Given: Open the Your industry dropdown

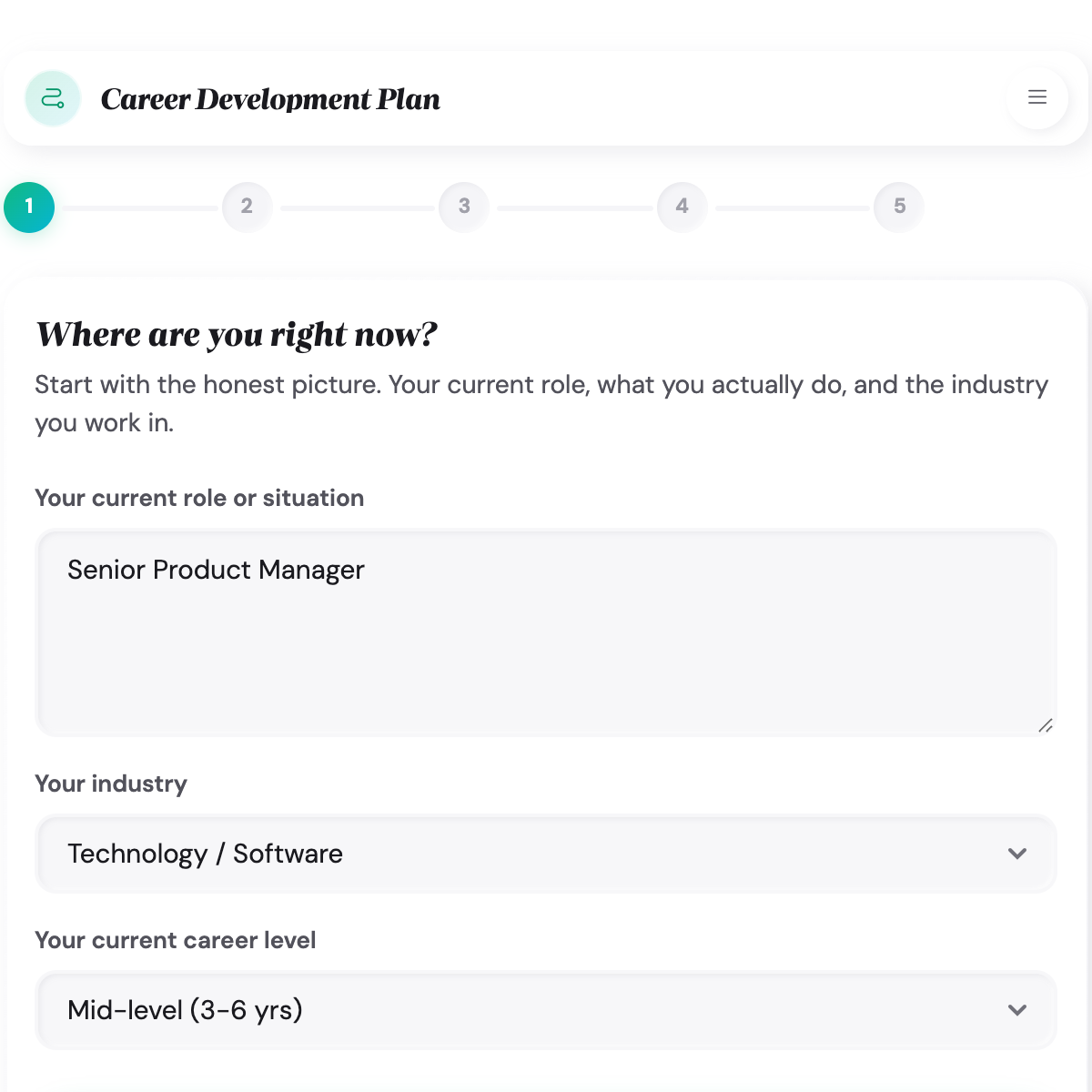Looking at the screenshot, I should click(546, 854).
